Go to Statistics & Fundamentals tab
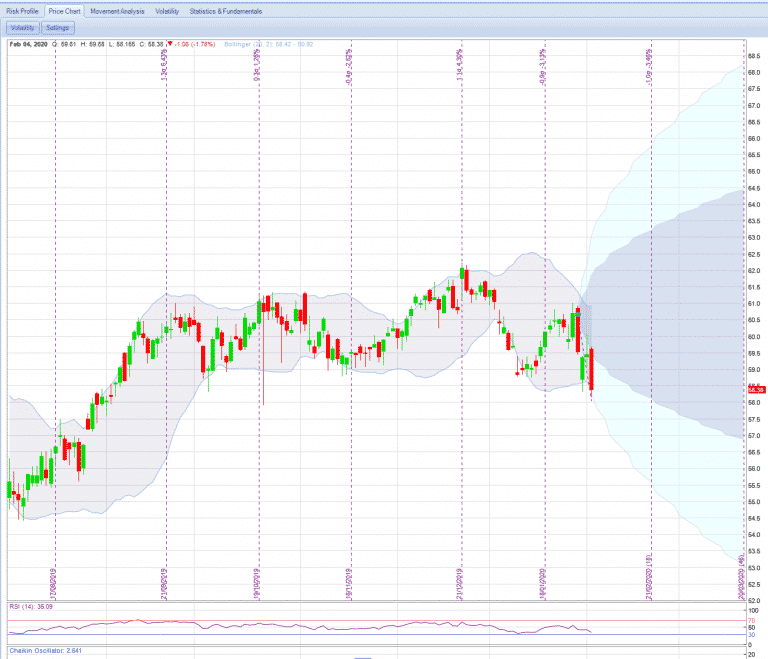The height and width of the screenshot is (659, 768). 226,11
